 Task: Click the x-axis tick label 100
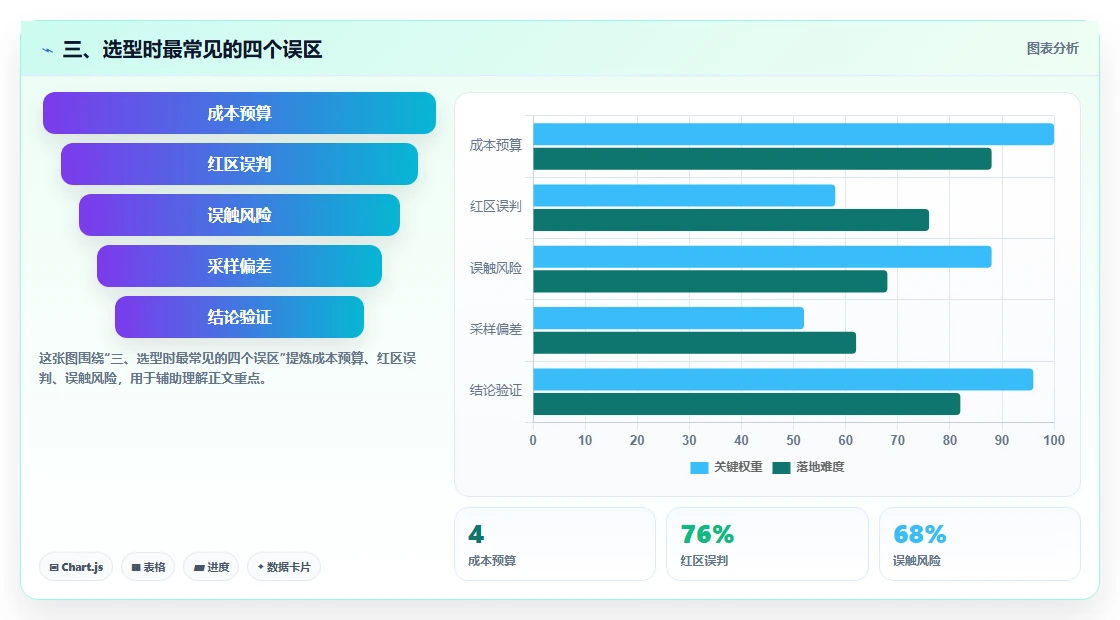pyautogui.click(x=1054, y=441)
